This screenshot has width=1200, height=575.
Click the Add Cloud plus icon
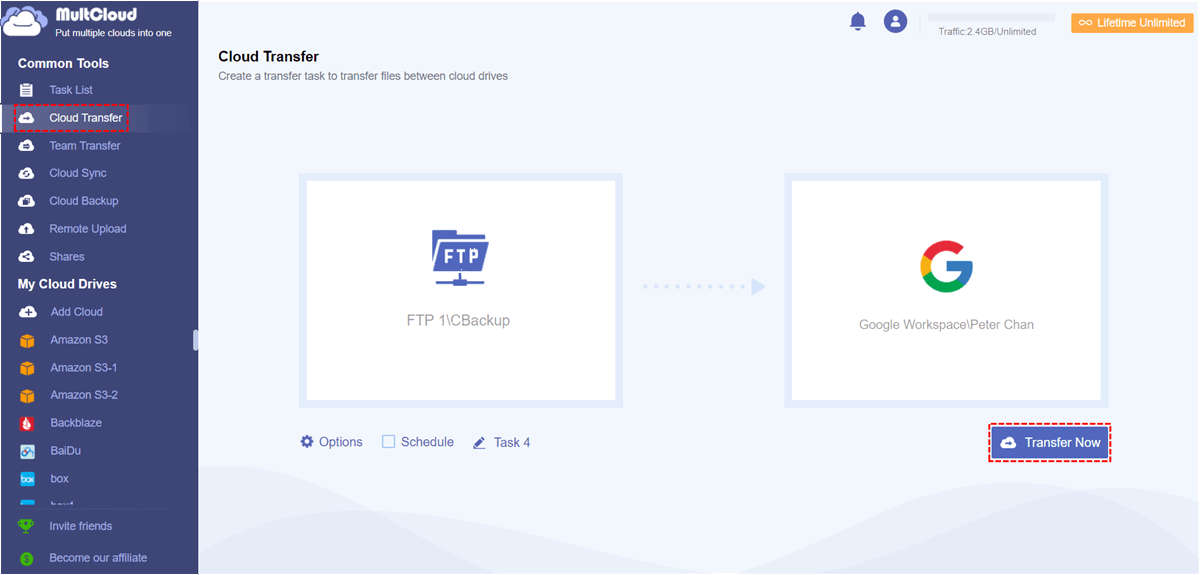[x=28, y=312]
